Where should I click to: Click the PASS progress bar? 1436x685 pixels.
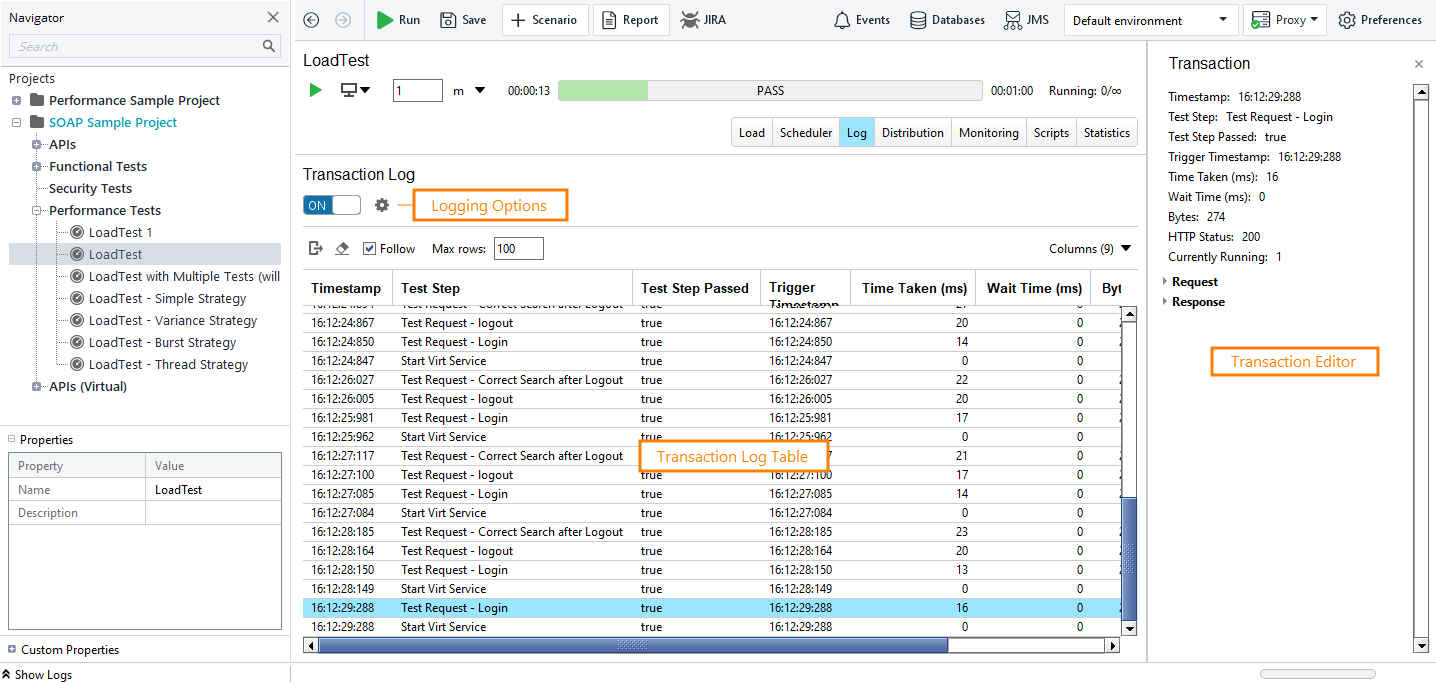[x=770, y=90]
